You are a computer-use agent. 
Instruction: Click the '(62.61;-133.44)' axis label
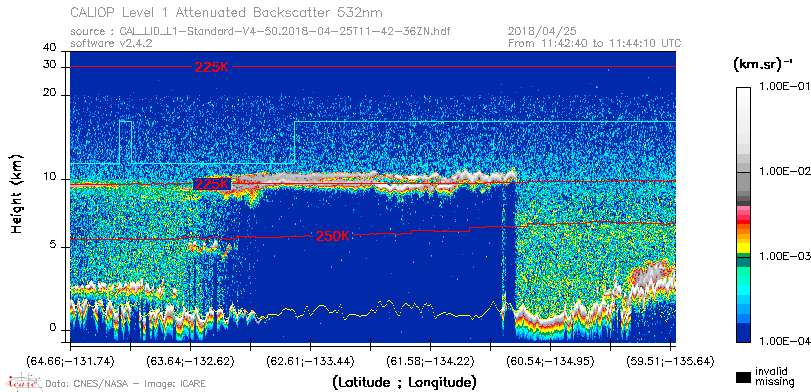pos(310,361)
